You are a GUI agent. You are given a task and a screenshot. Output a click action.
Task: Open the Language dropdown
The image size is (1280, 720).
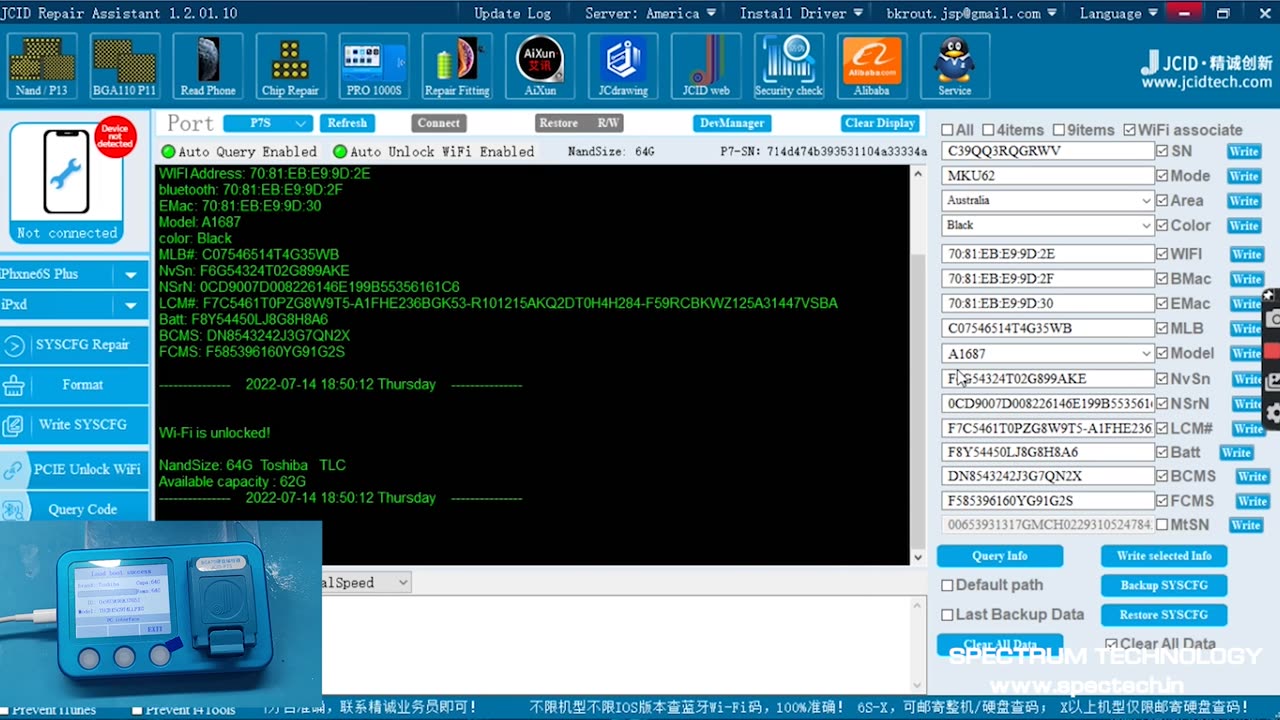click(1119, 13)
